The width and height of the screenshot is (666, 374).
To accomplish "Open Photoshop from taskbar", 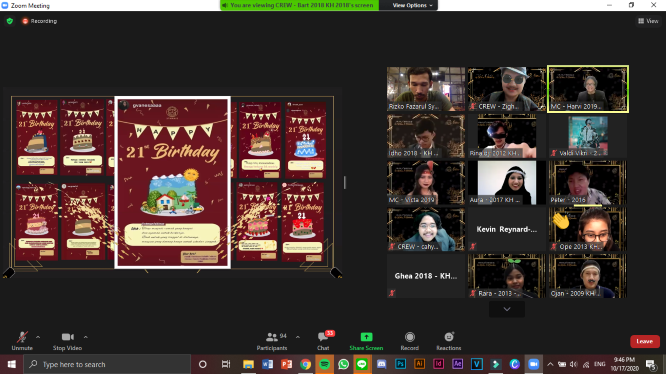I will [x=400, y=364].
